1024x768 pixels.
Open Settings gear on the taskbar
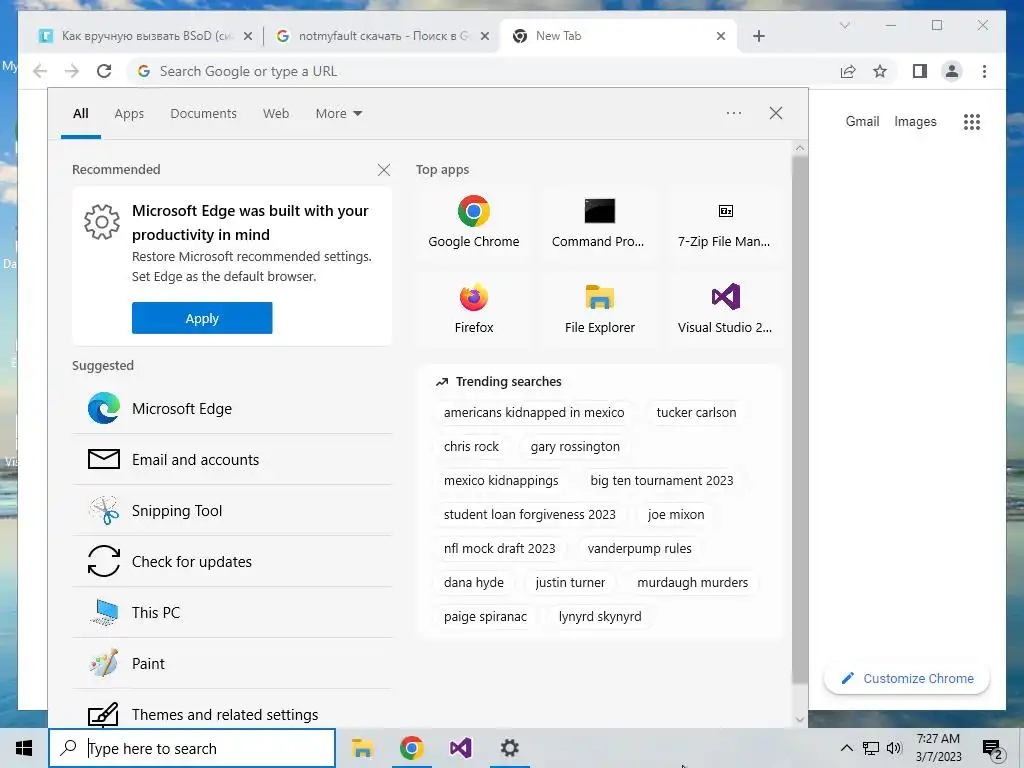[509, 748]
